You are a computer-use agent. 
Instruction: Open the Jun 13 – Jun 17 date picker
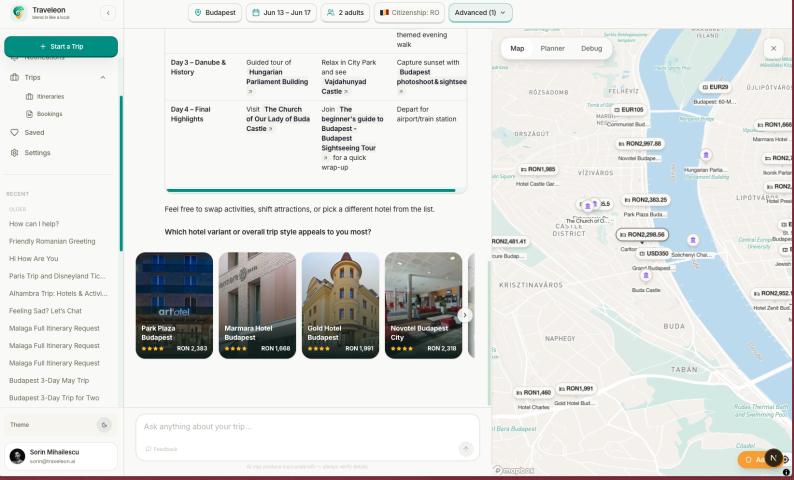pyautogui.click(x=281, y=13)
